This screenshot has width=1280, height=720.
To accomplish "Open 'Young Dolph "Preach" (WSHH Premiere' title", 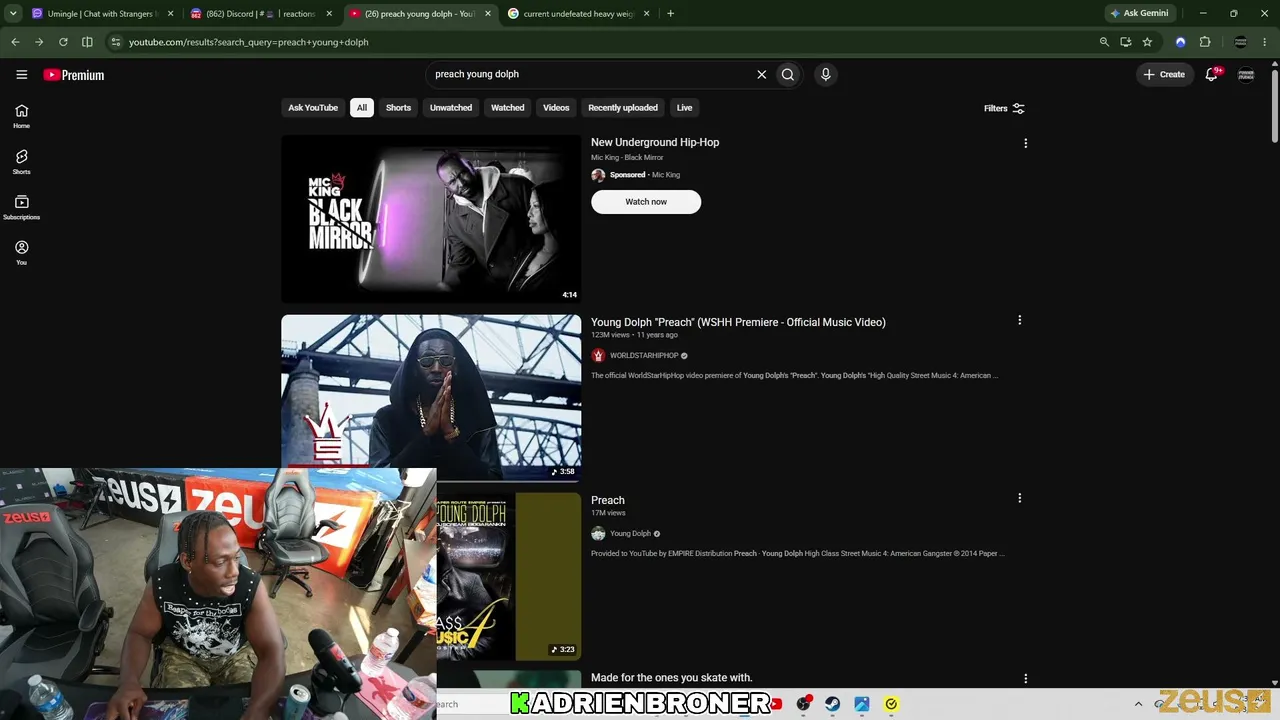I will 738,322.
